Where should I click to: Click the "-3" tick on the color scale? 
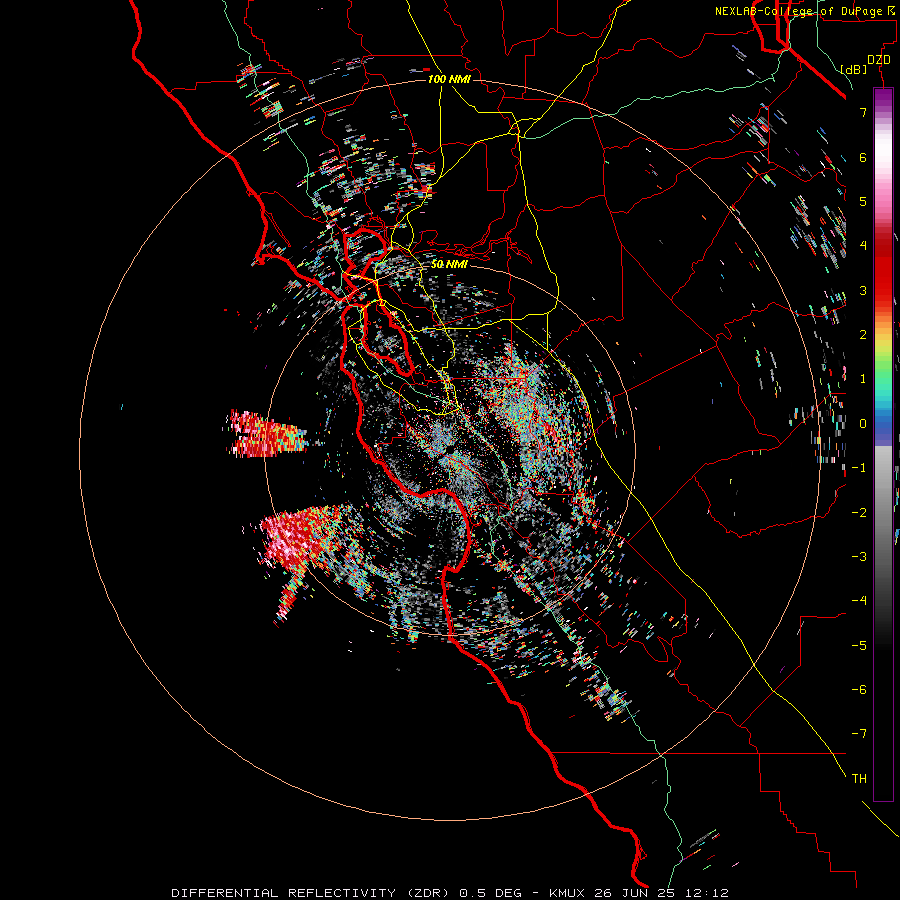859,556
